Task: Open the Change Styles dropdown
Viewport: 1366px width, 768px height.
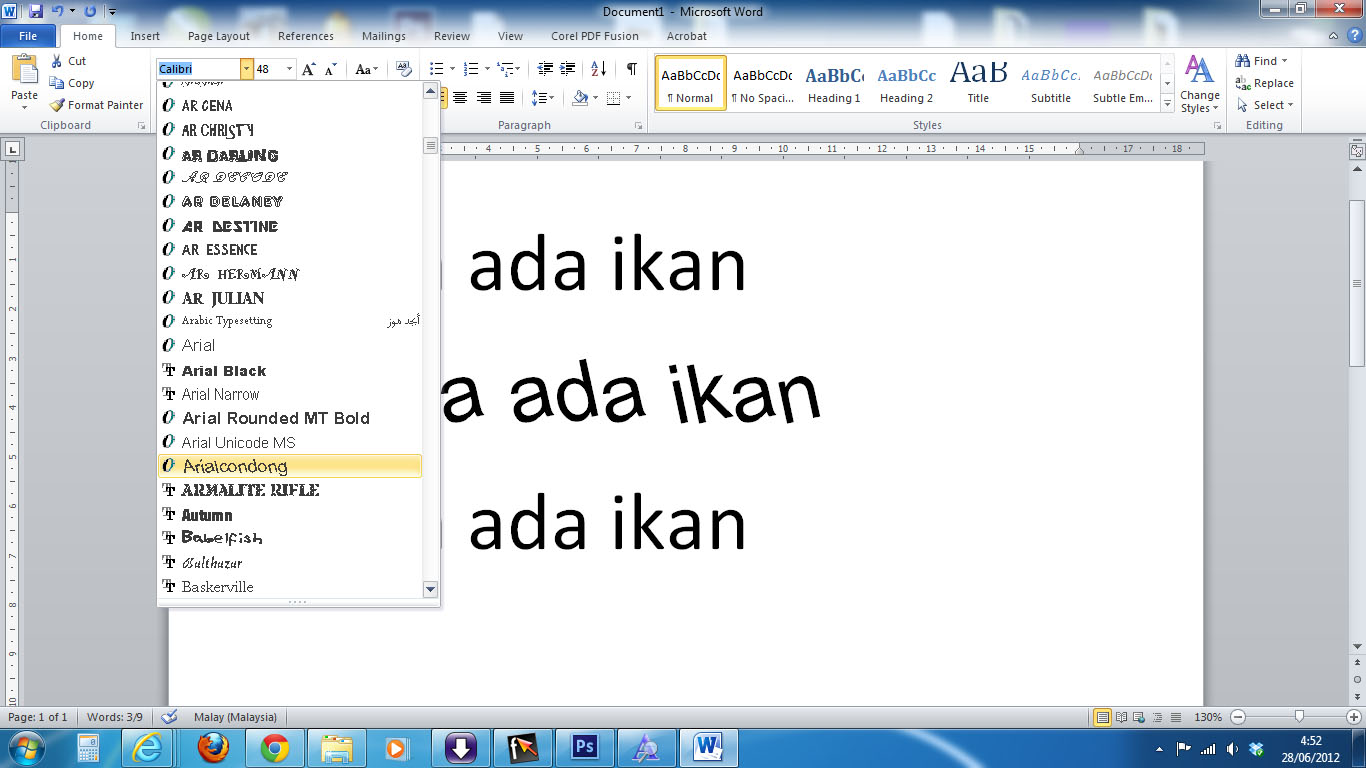Action: (x=1199, y=85)
